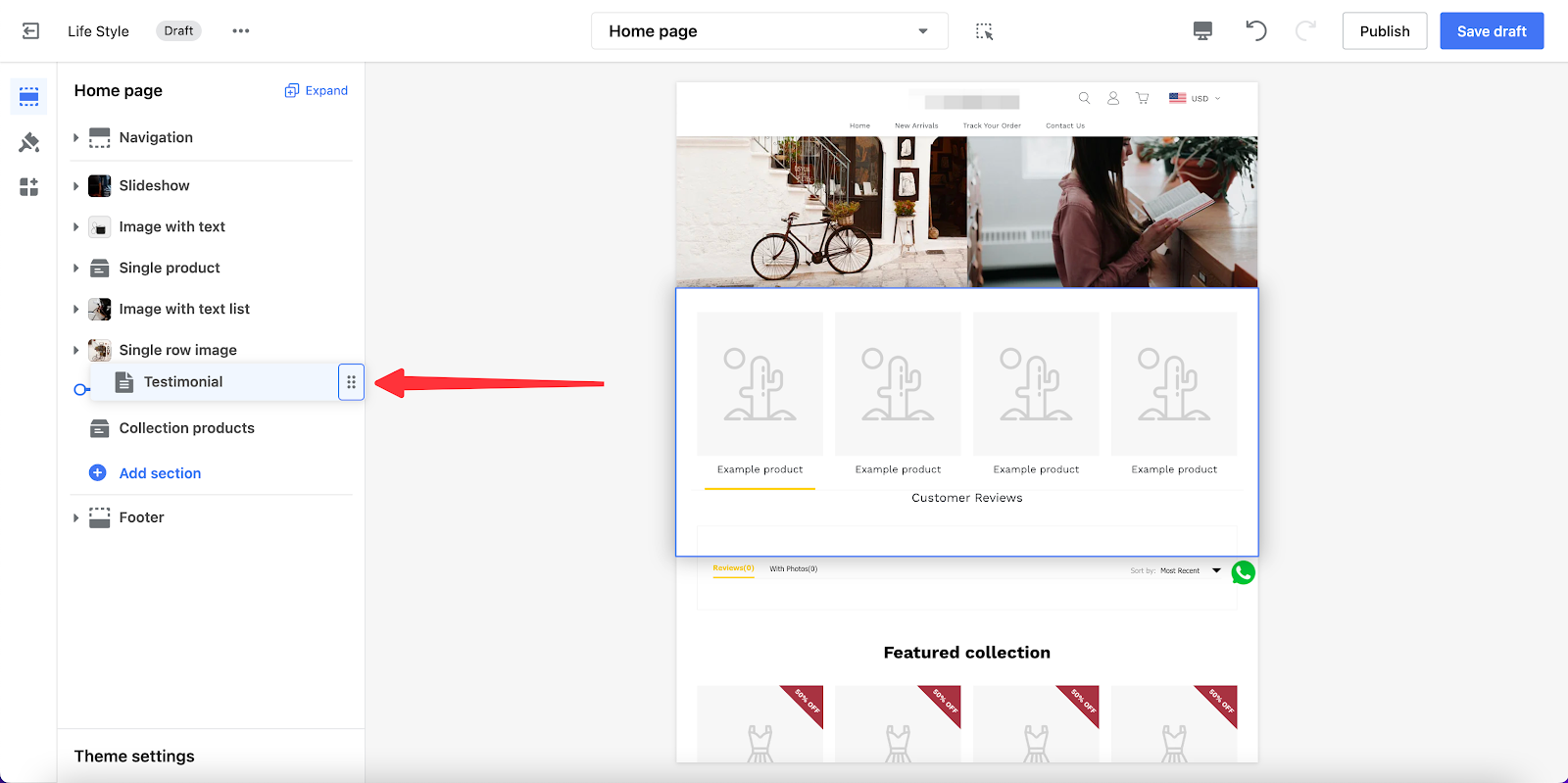Open the apps widget panel icon
This screenshot has height=783, width=1568.
click(x=28, y=186)
